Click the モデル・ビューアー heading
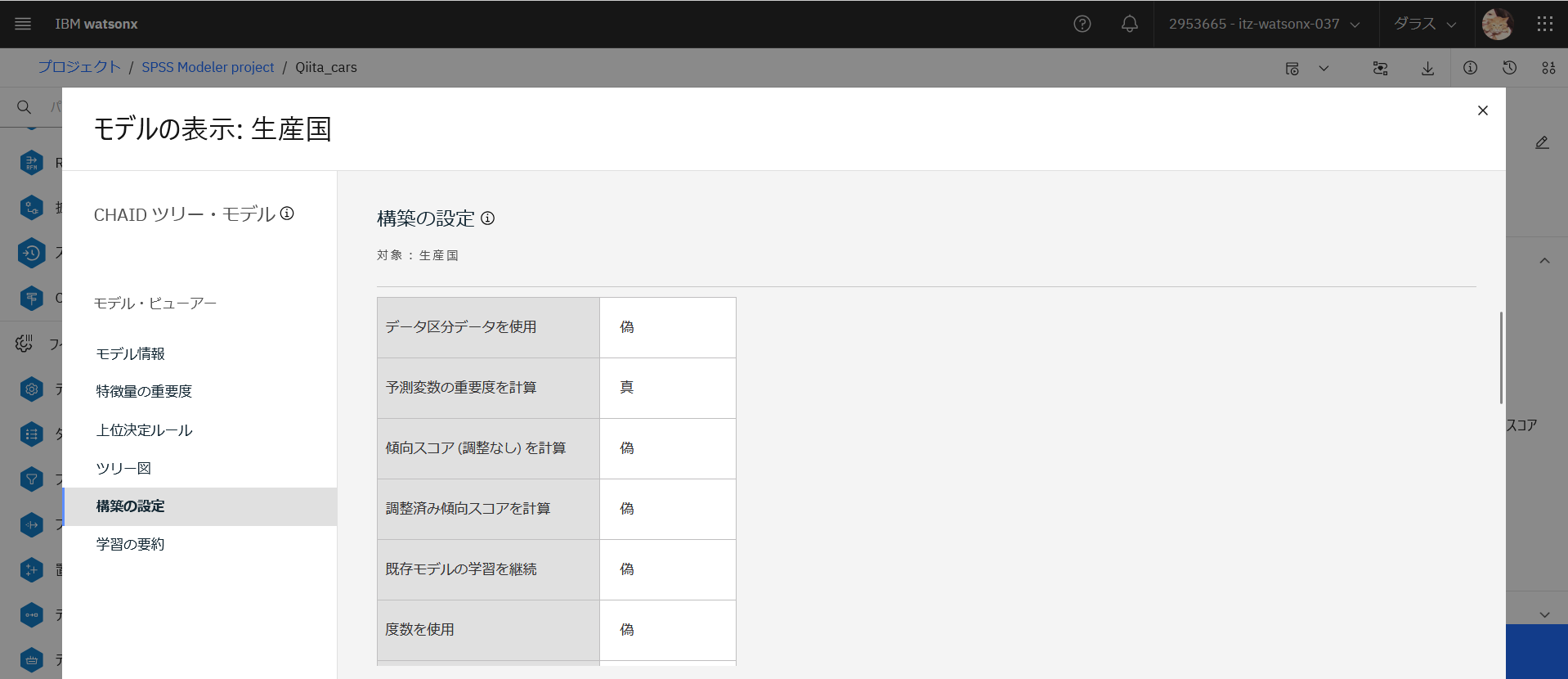 (x=155, y=304)
